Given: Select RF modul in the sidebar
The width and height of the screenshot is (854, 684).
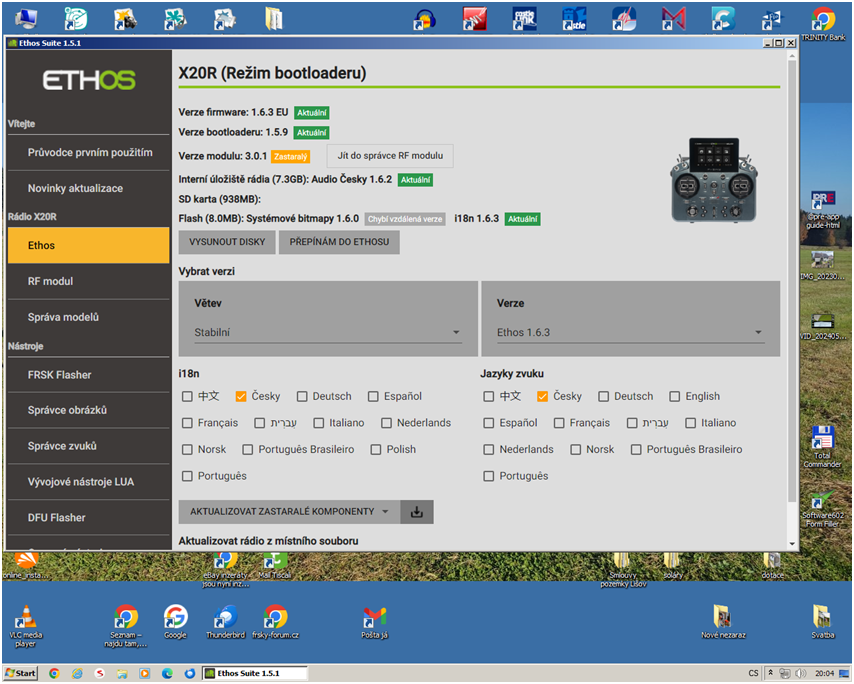Looking at the screenshot, I should [88, 281].
